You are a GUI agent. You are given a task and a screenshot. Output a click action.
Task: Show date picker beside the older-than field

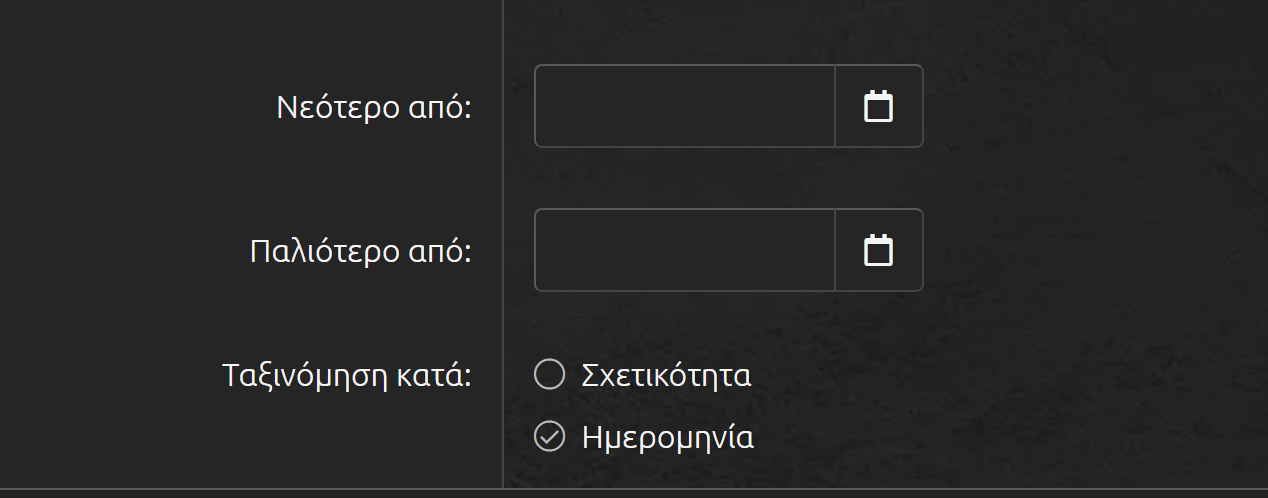click(x=878, y=250)
